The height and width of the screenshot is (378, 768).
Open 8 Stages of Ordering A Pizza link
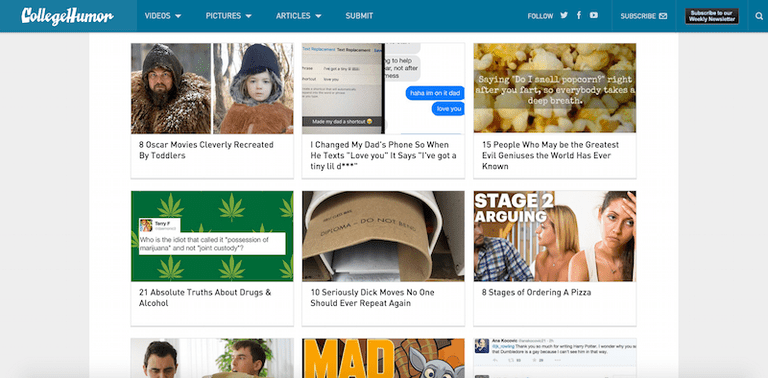tap(536, 292)
